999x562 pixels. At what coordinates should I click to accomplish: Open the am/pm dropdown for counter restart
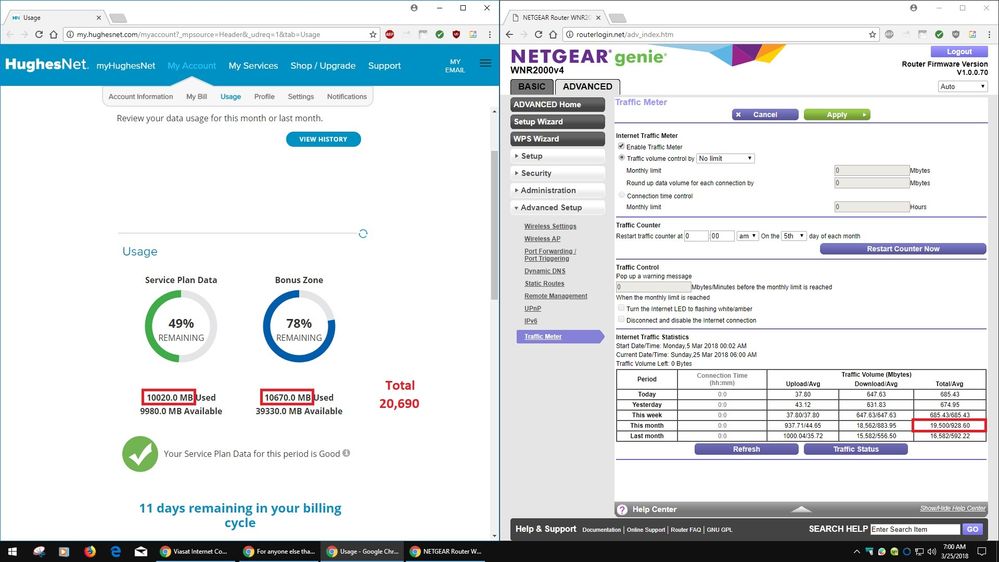pos(747,235)
